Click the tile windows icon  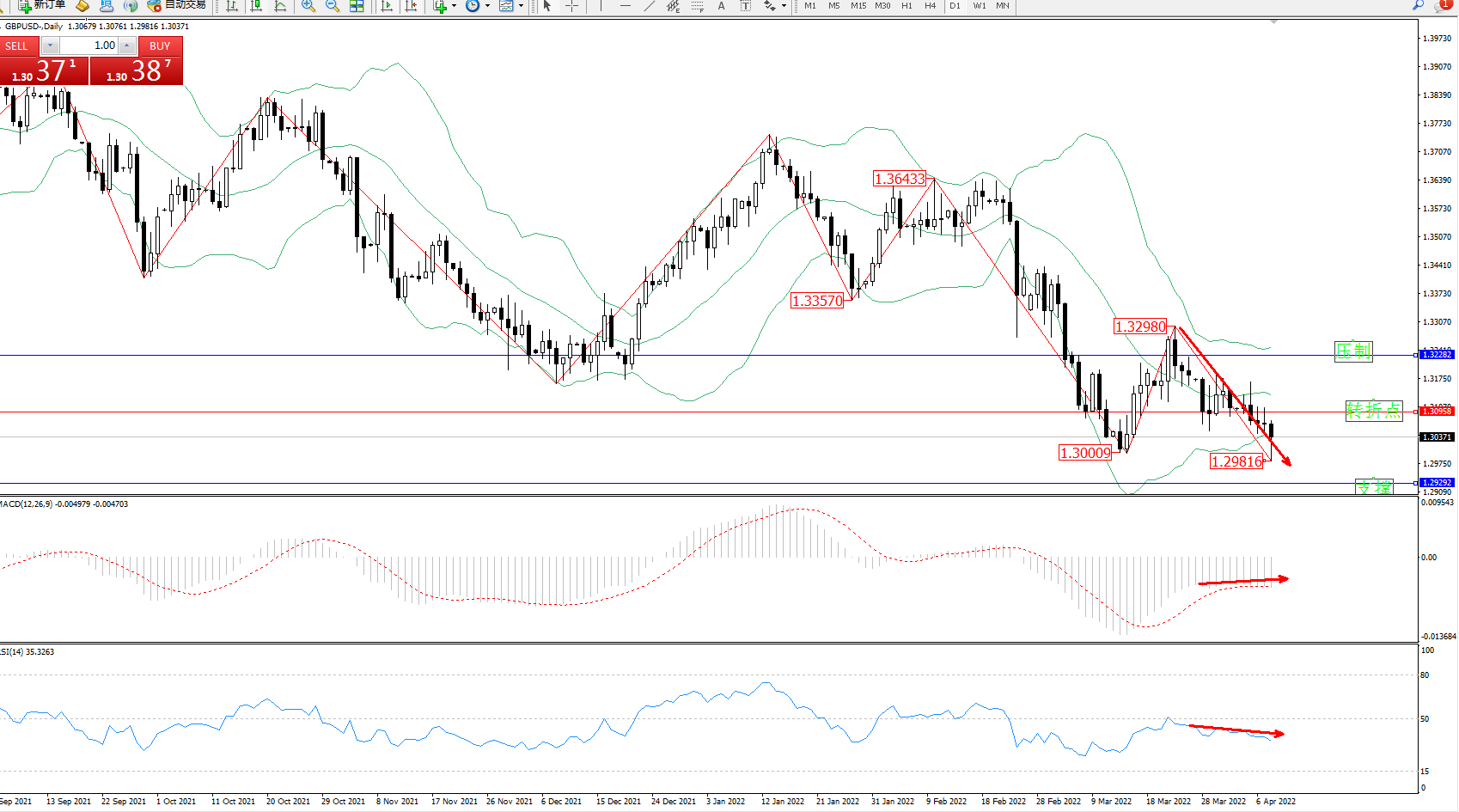tap(357, 6)
